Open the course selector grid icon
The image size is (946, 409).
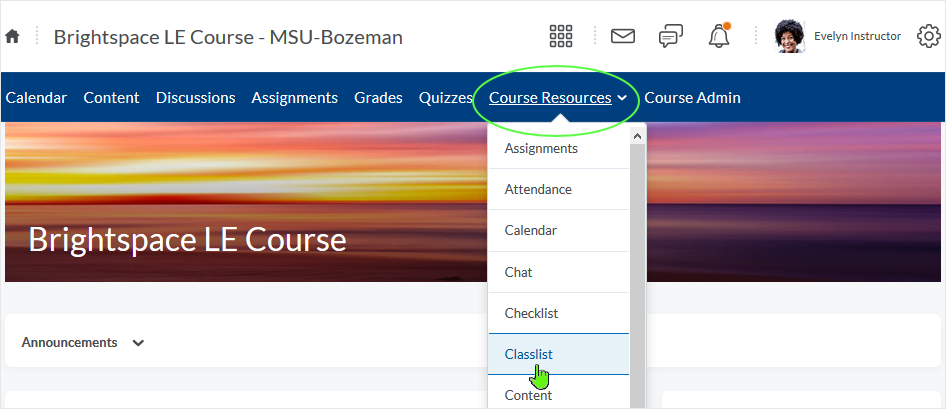(560, 36)
